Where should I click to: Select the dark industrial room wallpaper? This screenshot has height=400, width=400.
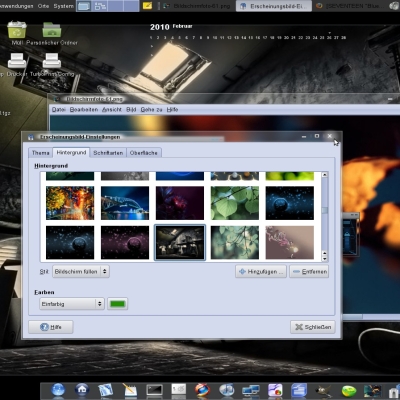180,243
